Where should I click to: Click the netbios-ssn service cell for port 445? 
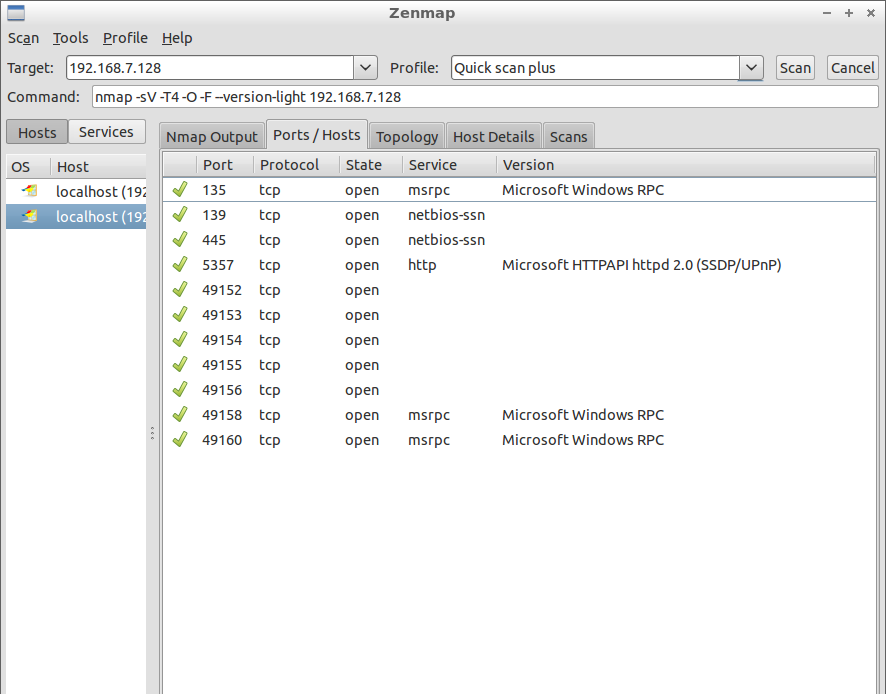[446, 240]
